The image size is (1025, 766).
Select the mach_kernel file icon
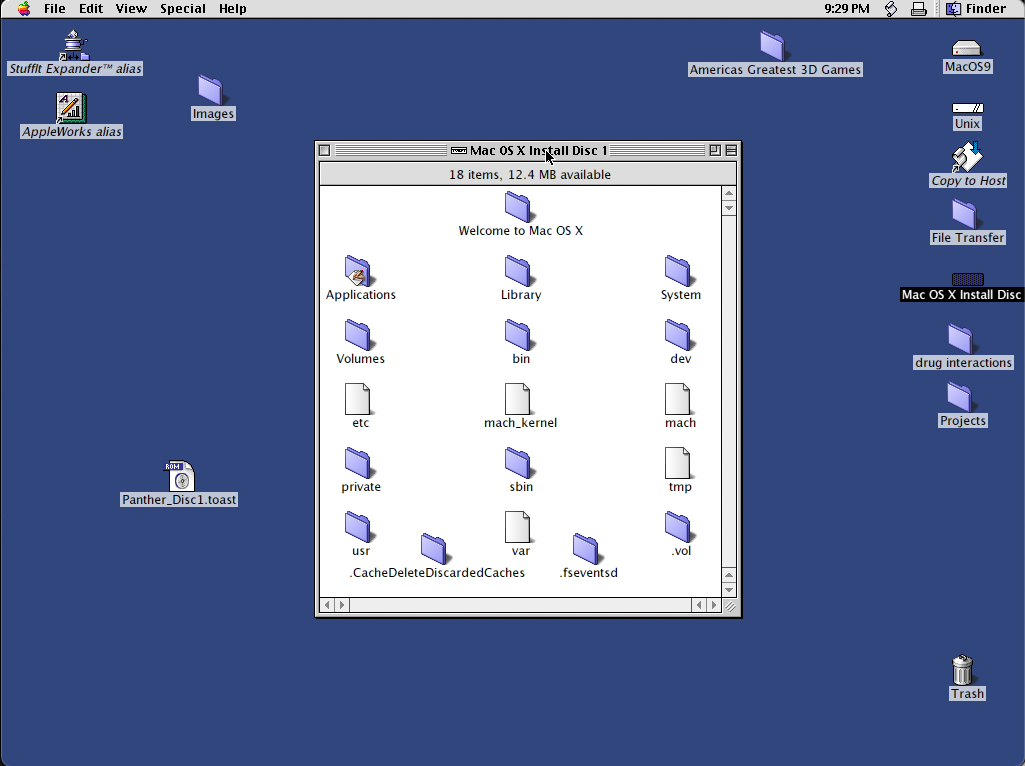coord(520,399)
